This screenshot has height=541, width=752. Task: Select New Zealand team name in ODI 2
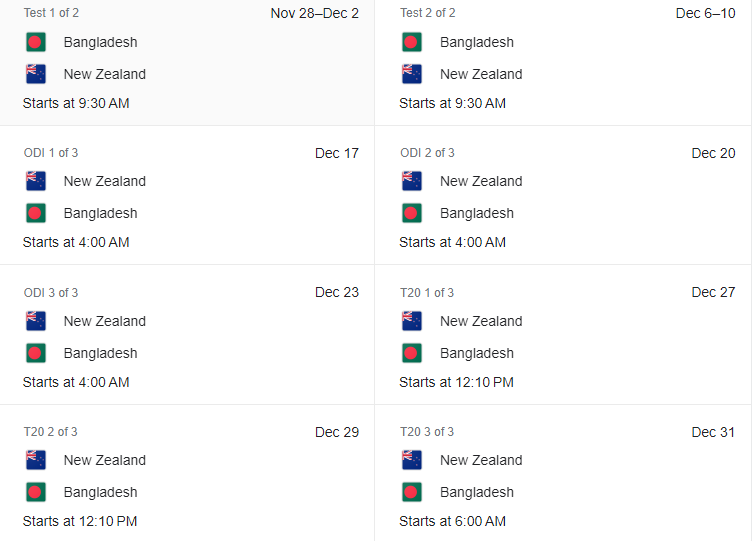[481, 181]
